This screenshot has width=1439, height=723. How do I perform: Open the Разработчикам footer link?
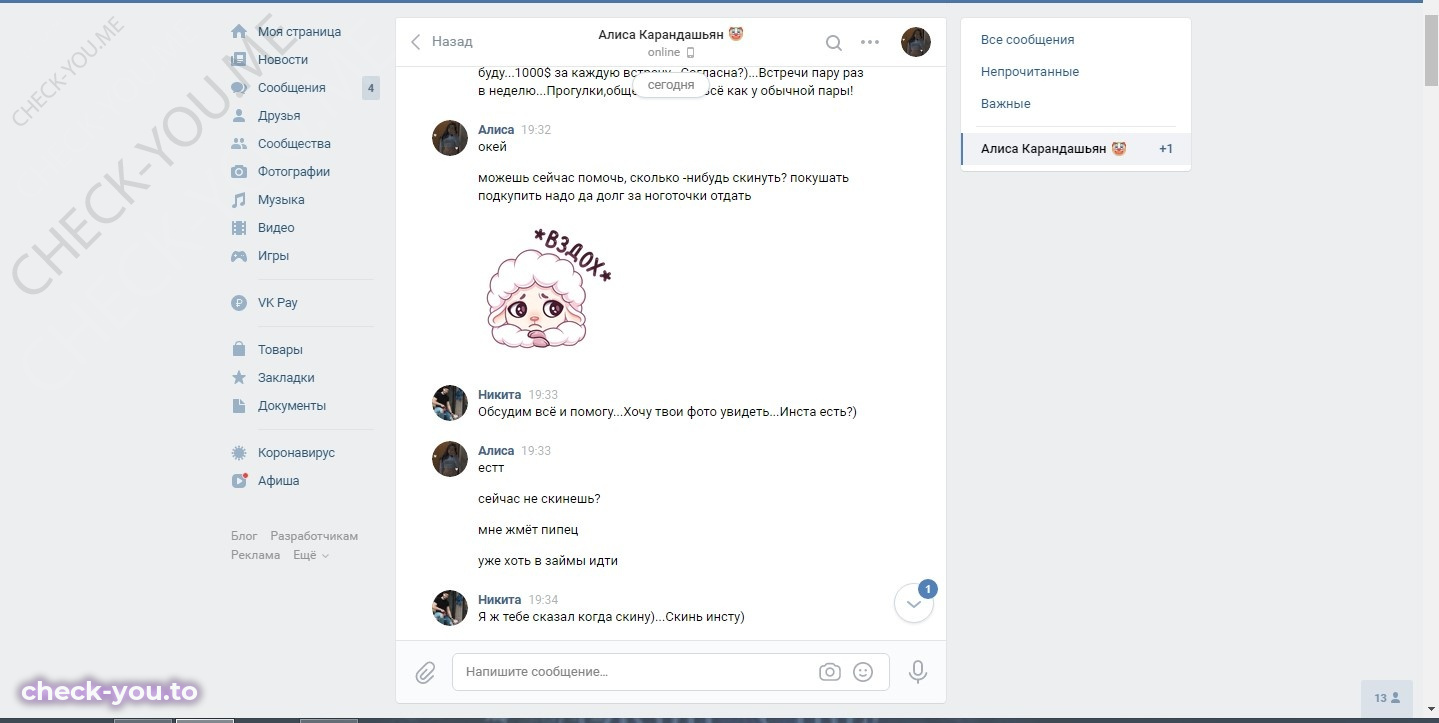[x=314, y=536]
